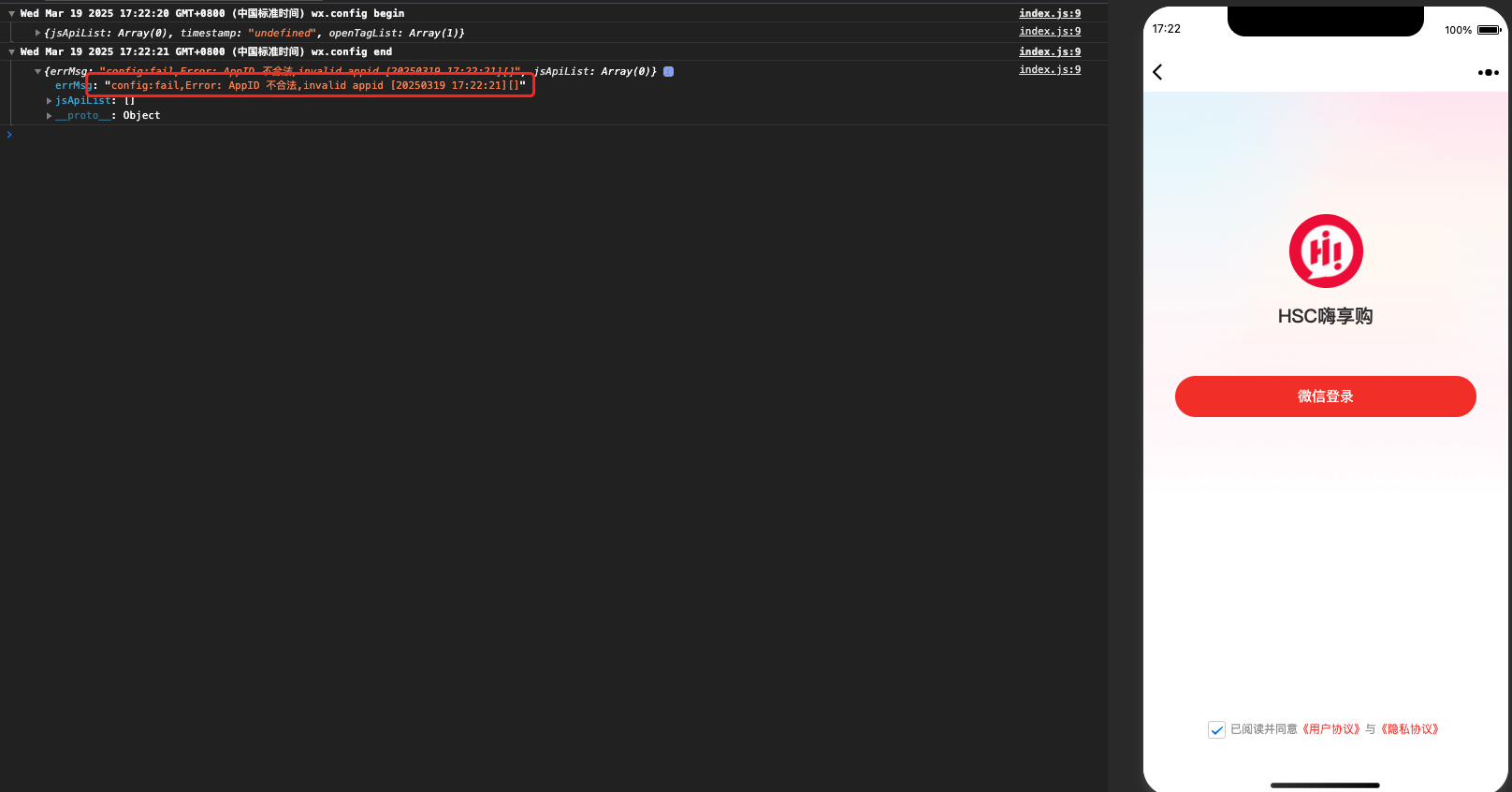Collapse the wx.config end log group

point(11,52)
